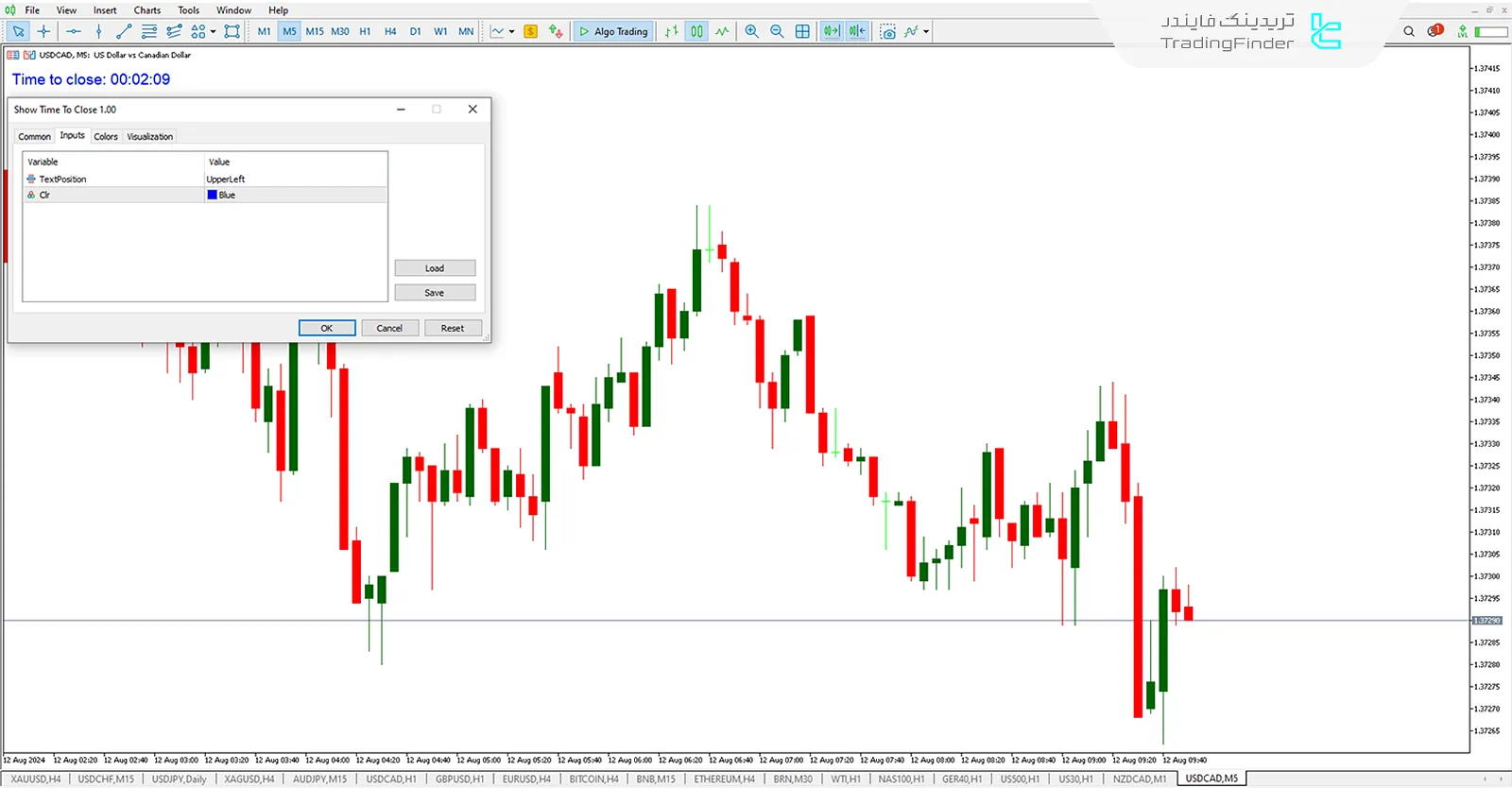Select the trendline drawing tool
Viewport: 1512px width, 788px height.
[x=123, y=31]
